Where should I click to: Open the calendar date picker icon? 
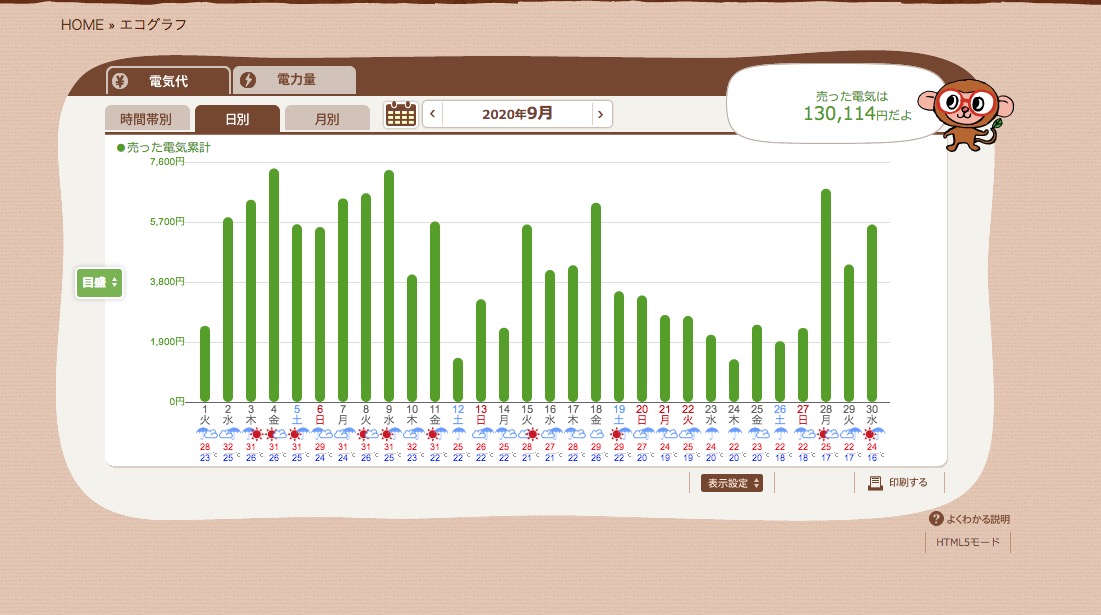pos(400,114)
